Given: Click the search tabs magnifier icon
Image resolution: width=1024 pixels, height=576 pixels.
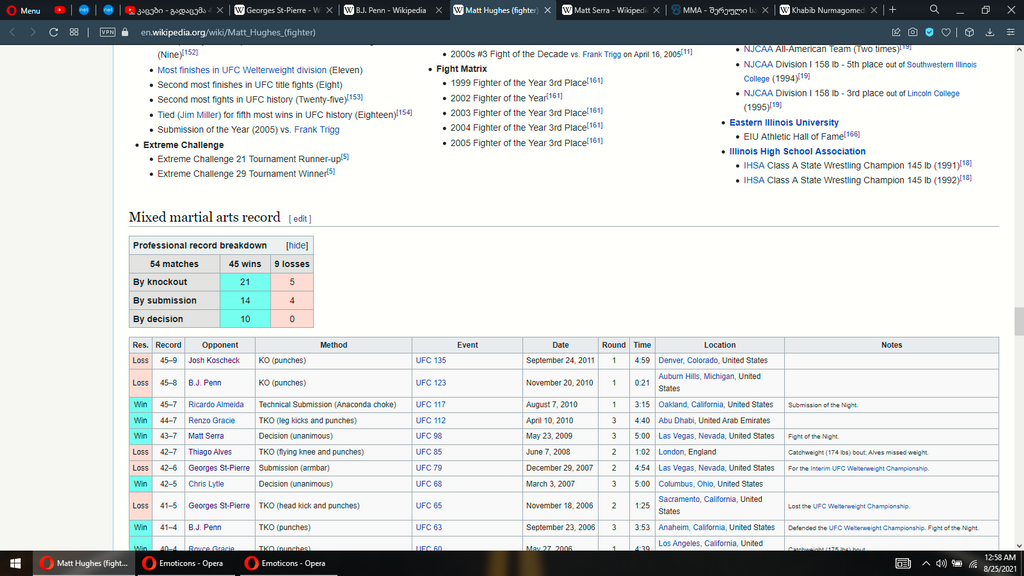Looking at the screenshot, I should pyautogui.click(x=935, y=10).
